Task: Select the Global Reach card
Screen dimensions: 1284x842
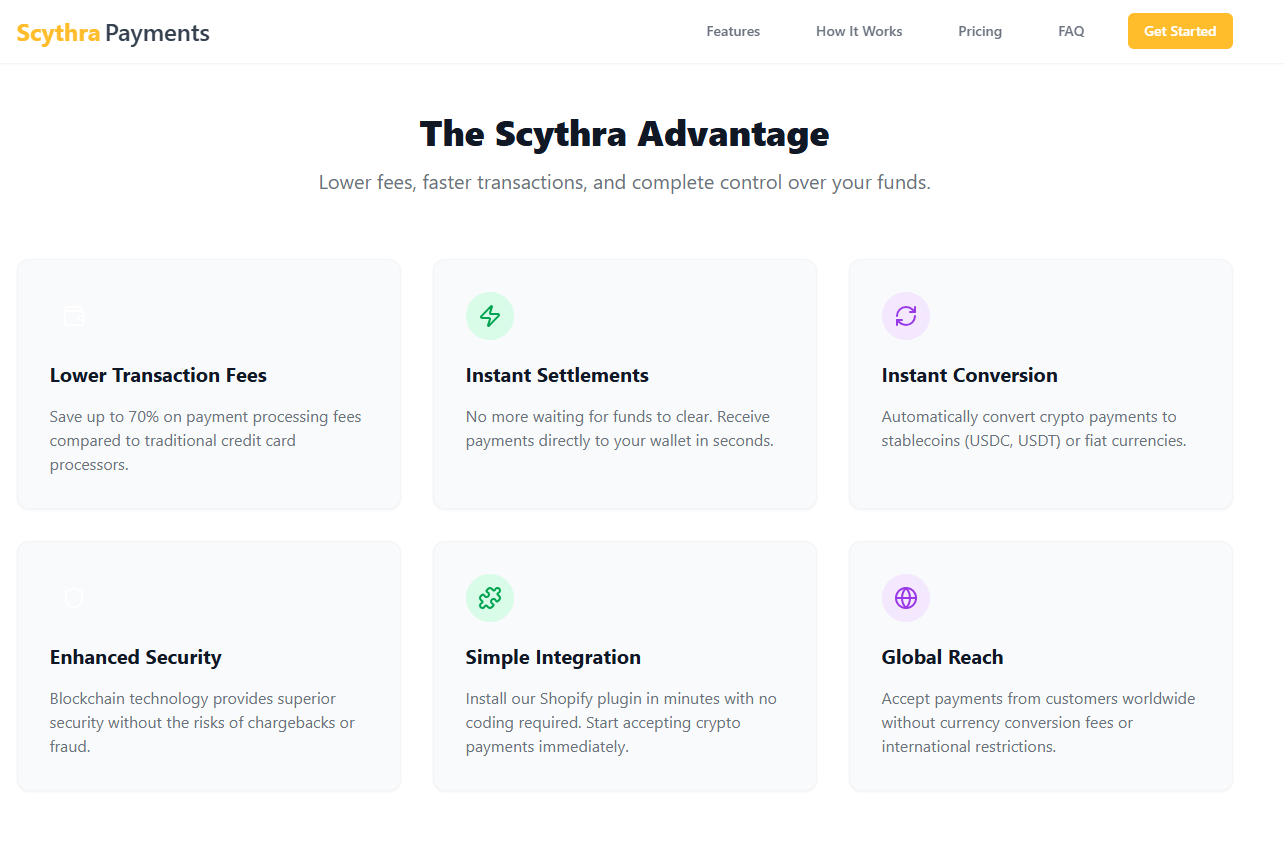Action: (x=1040, y=665)
